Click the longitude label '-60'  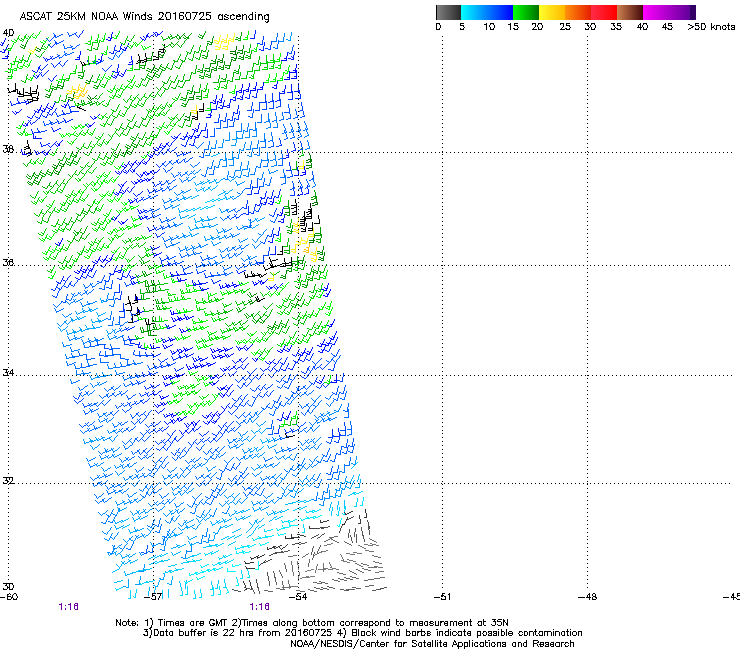coord(9,597)
